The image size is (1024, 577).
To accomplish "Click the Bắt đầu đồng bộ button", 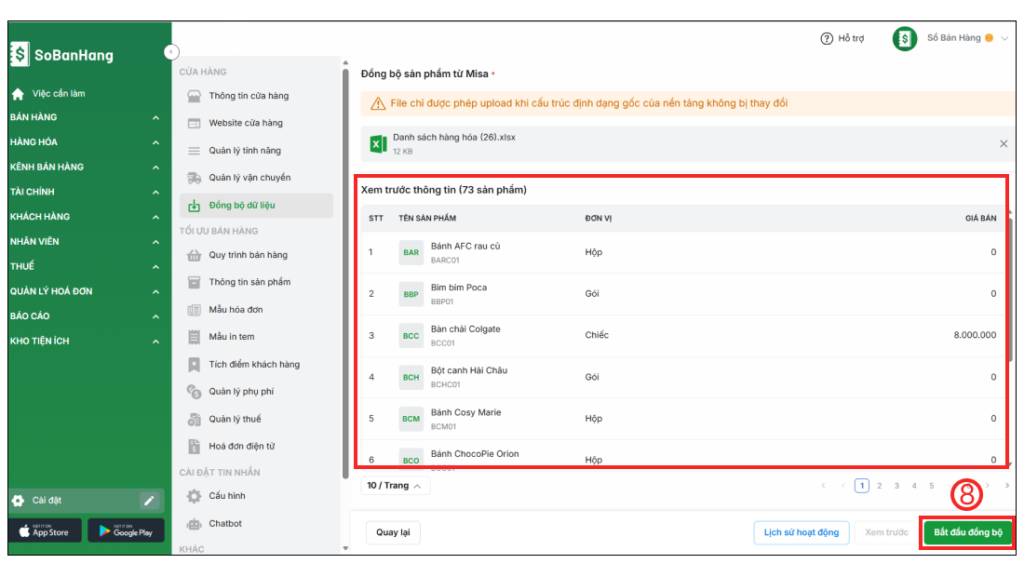I will pyautogui.click(x=967, y=532).
